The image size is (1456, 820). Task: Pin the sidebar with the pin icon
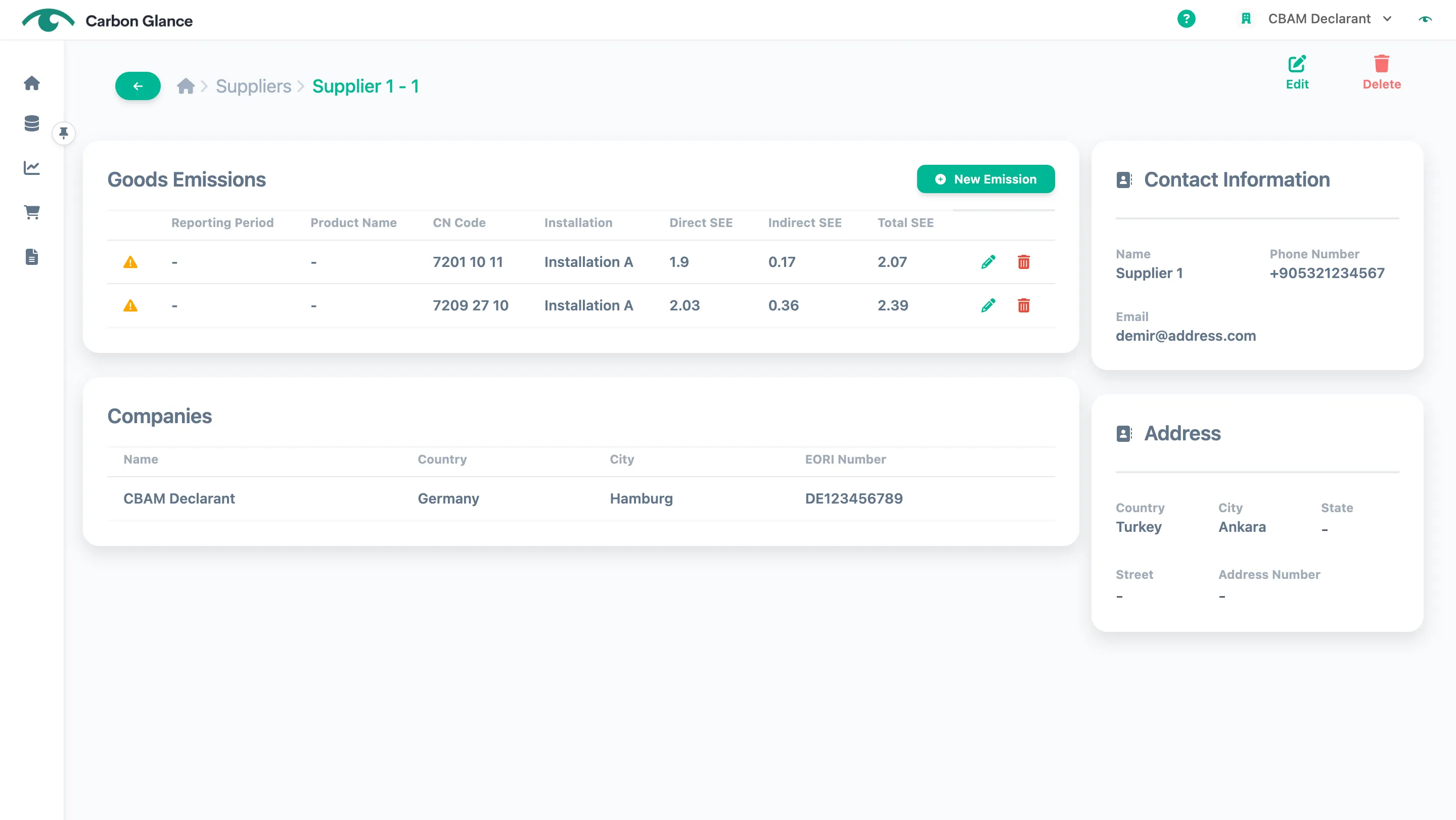tap(64, 133)
